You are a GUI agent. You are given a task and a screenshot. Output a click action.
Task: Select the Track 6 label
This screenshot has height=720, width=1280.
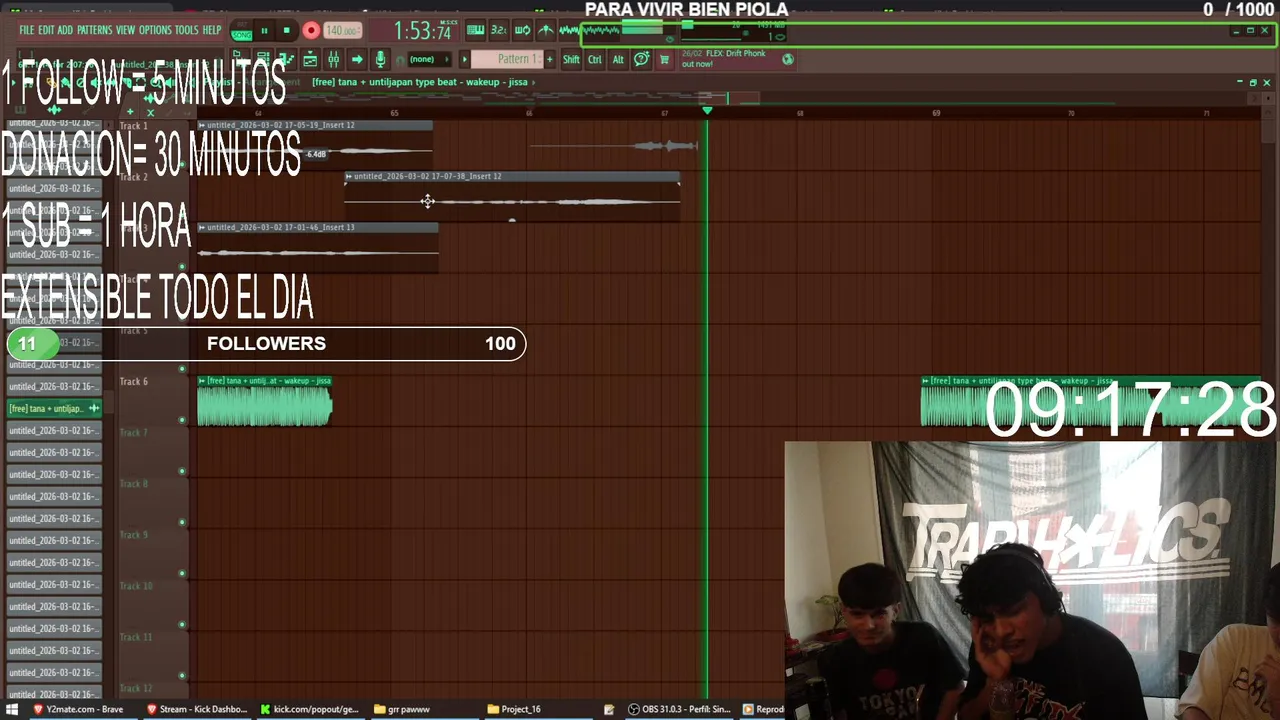point(134,381)
